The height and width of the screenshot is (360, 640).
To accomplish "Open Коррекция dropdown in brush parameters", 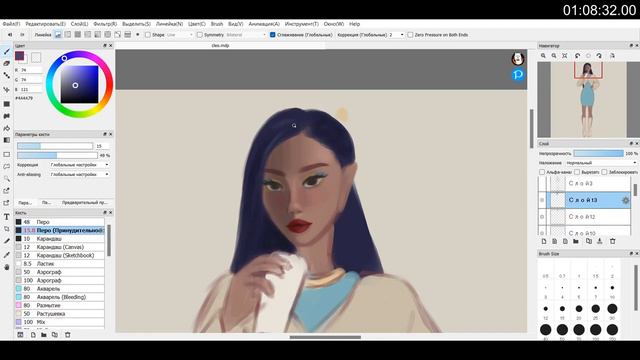I will [x=80, y=165].
